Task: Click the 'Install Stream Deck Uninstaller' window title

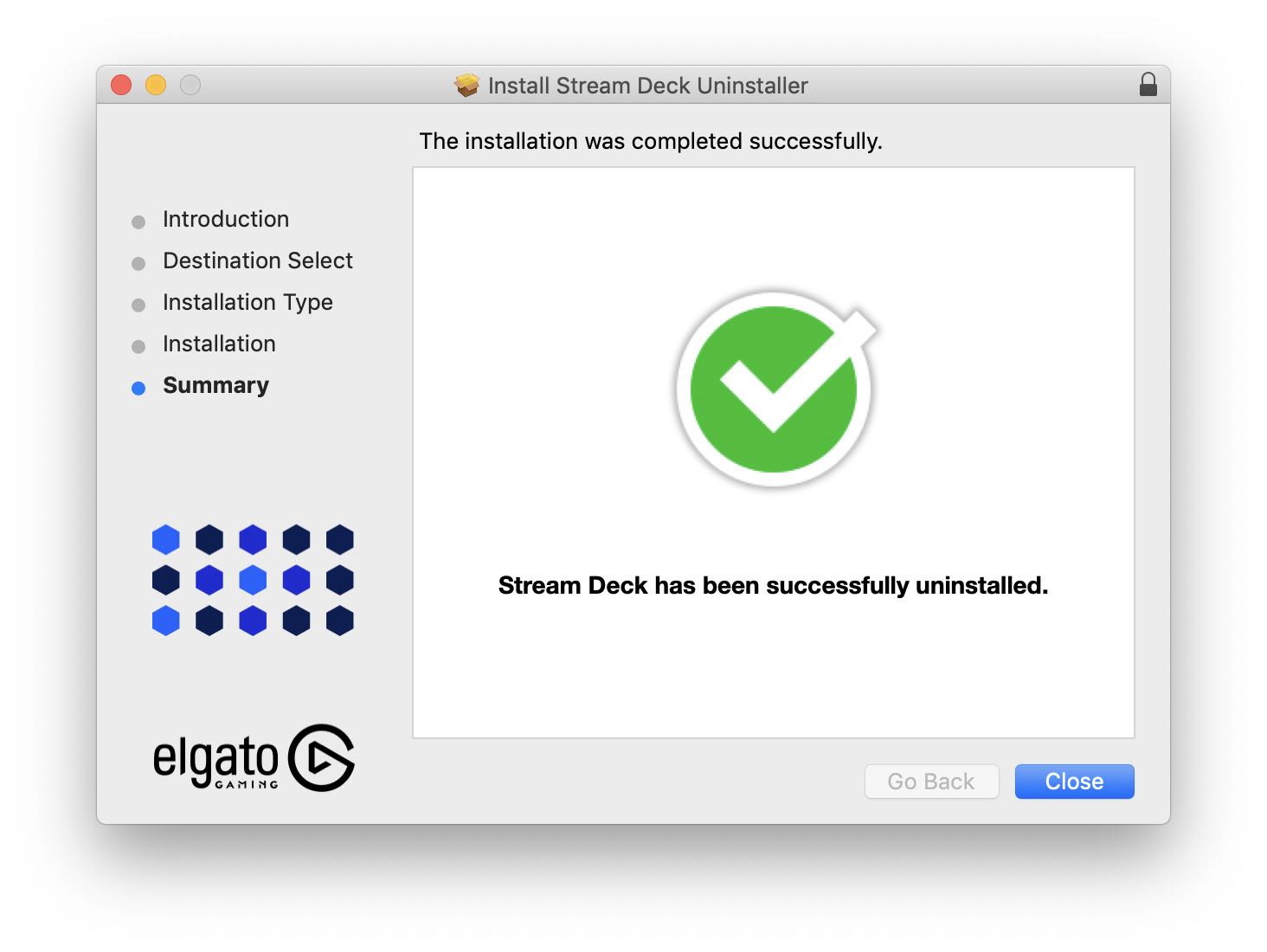Action: tap(647, 86)
